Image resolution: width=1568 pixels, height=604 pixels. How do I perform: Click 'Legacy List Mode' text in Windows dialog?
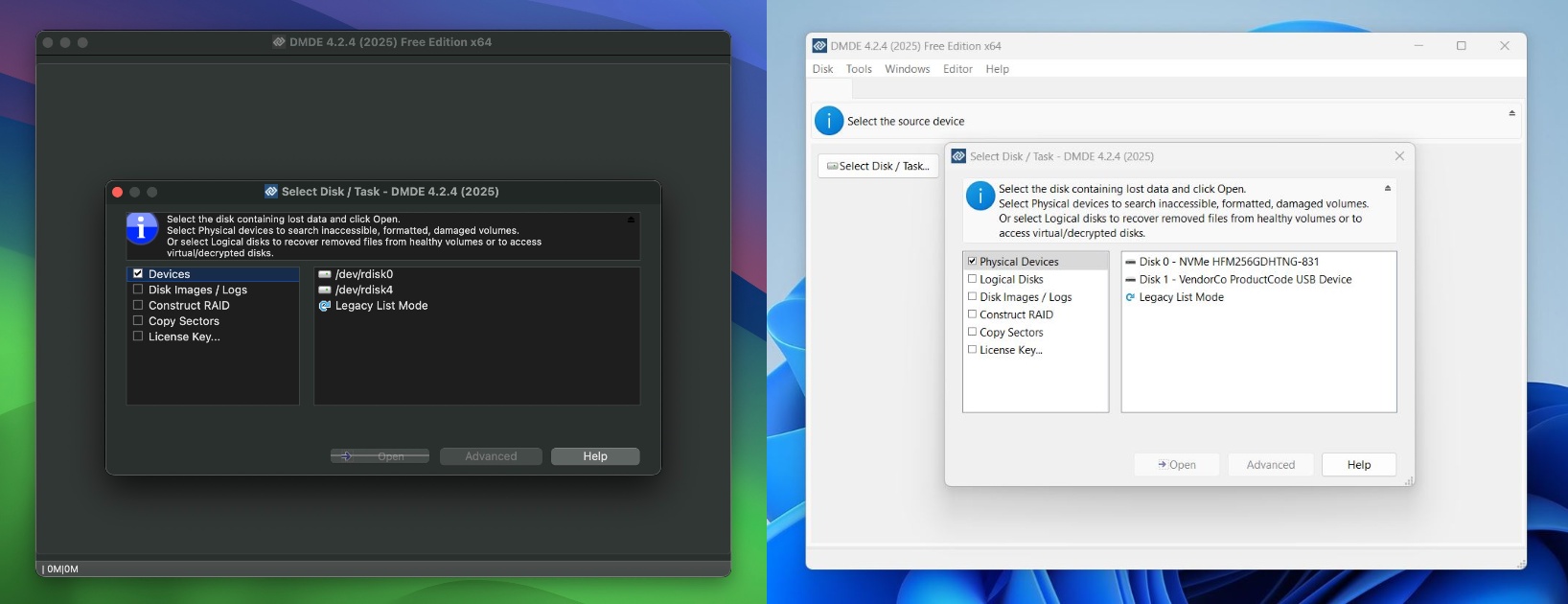(x=1182, y=297)
